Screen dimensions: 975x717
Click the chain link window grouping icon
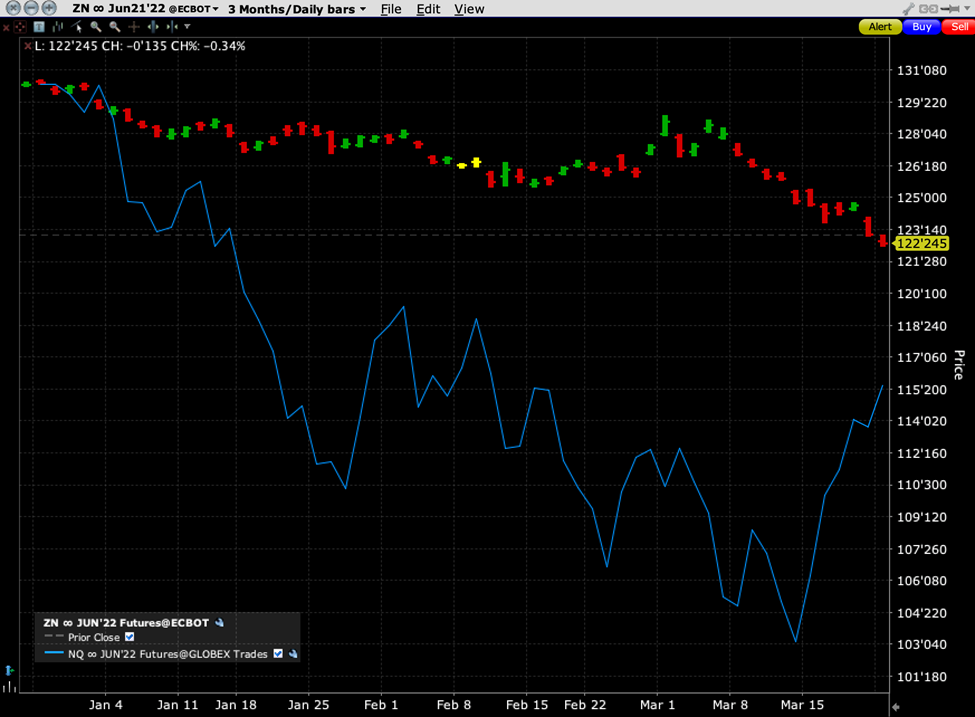pos(928,9)
